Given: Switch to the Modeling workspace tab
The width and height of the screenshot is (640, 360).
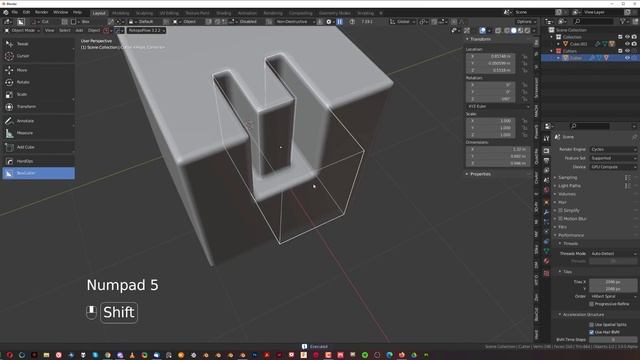Looking at the screenshot, I should (120, 13).
